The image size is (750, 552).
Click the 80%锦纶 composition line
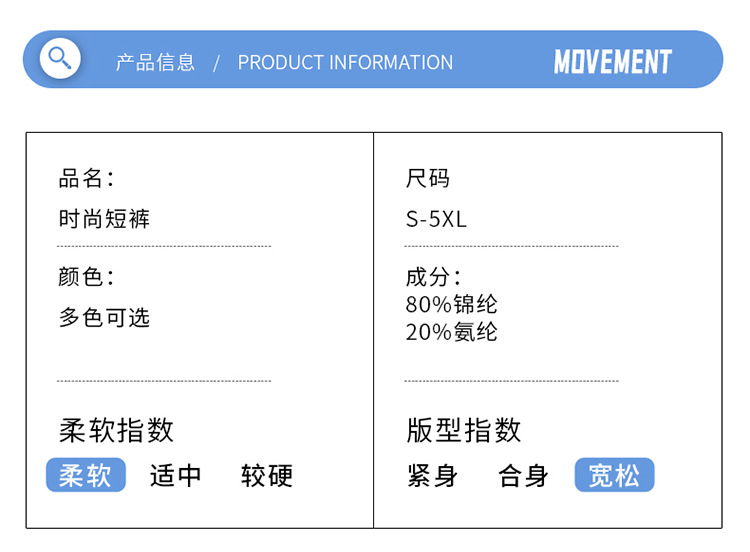pyautogui.click(x=451, y=304)
